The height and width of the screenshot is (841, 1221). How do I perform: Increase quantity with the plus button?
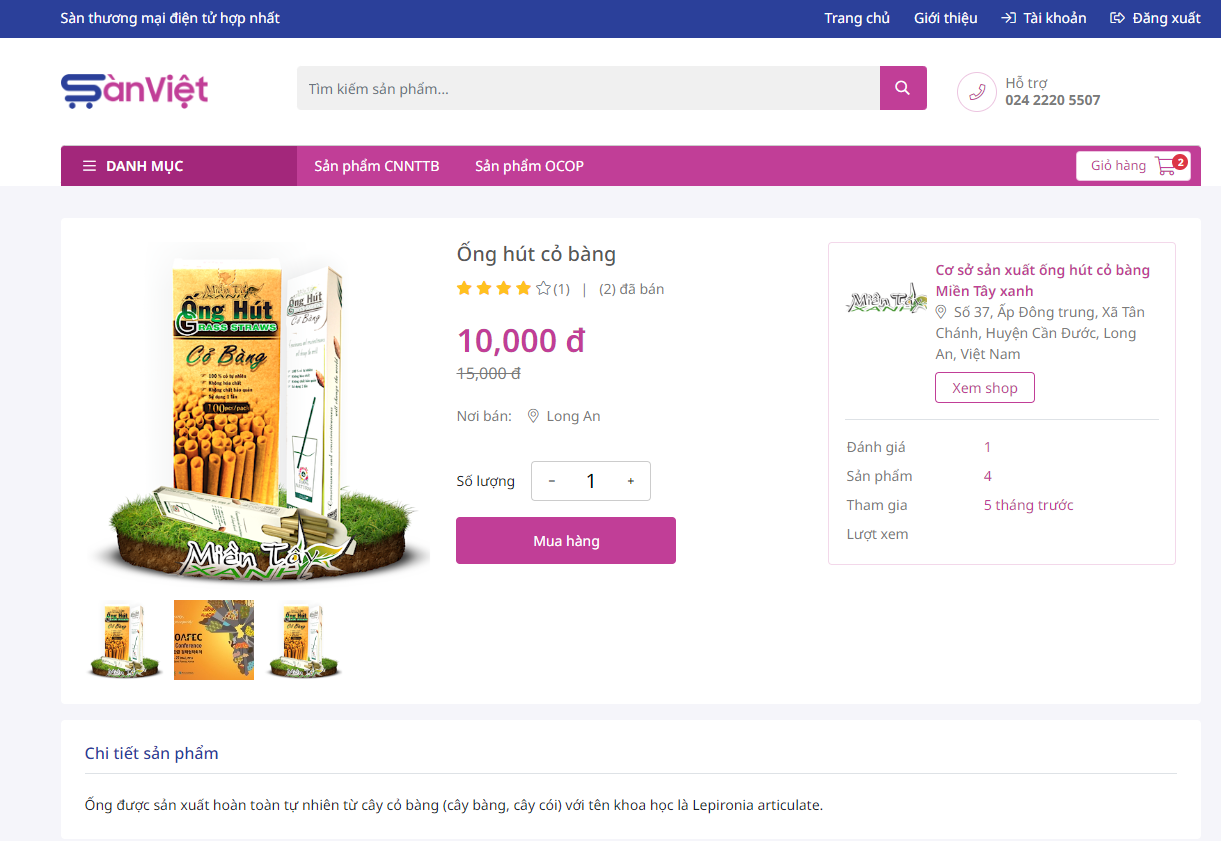click(630, 481)
